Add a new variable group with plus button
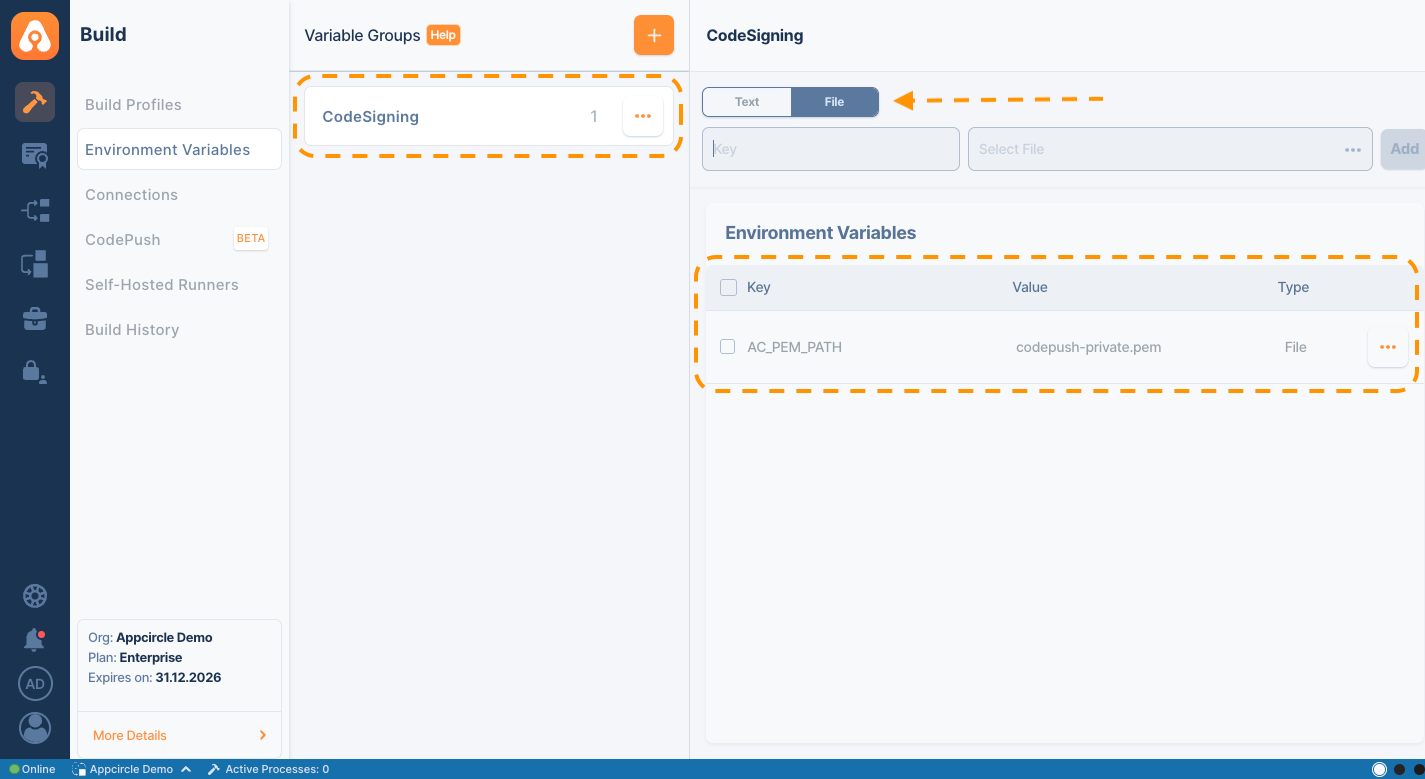The image size is (1425, 779). (653, 36)
